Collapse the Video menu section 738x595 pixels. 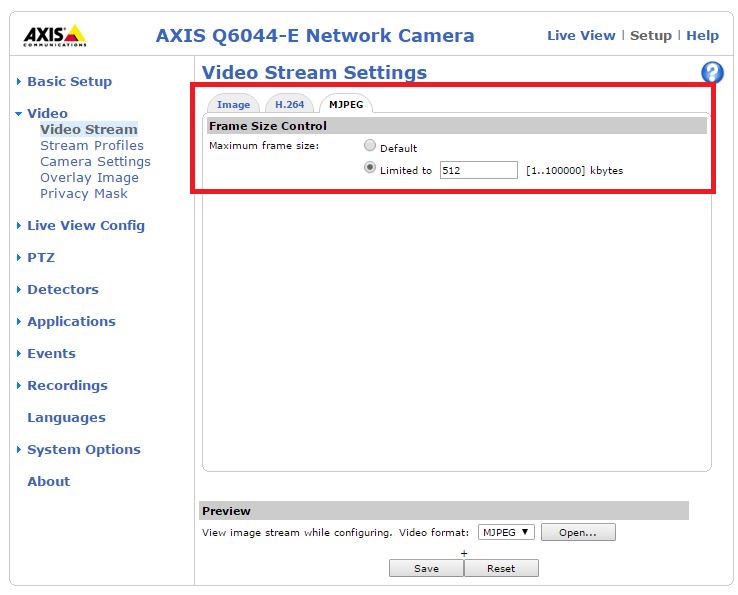point(47,114)
